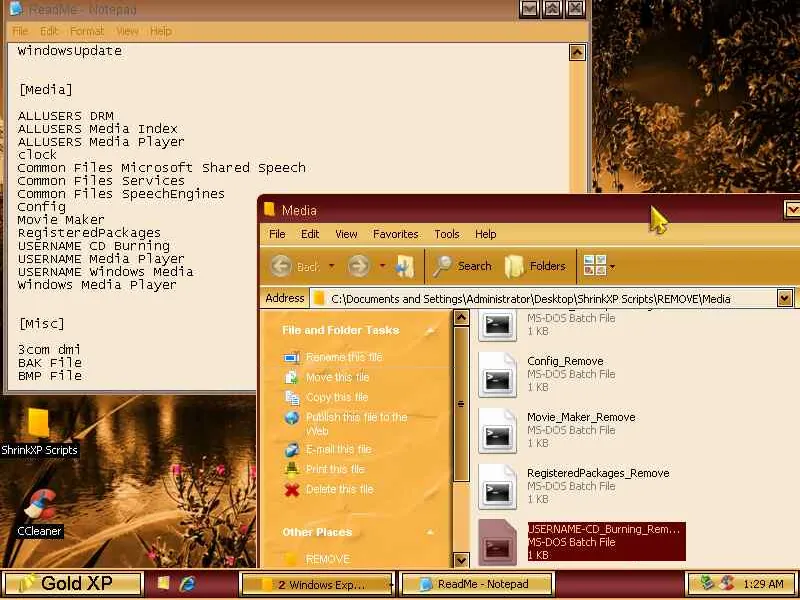Click the Rename this file icon
Screen dimensions: 800x600
(292, 358)
